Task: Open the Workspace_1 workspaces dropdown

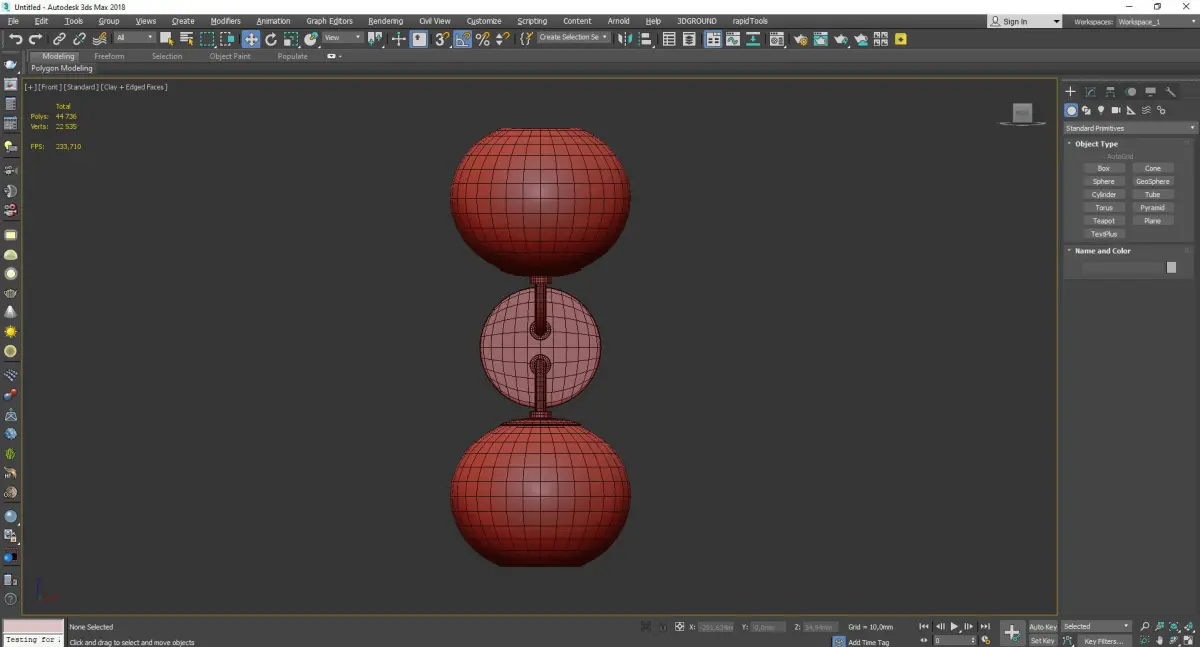Action: coord(1155,21)
